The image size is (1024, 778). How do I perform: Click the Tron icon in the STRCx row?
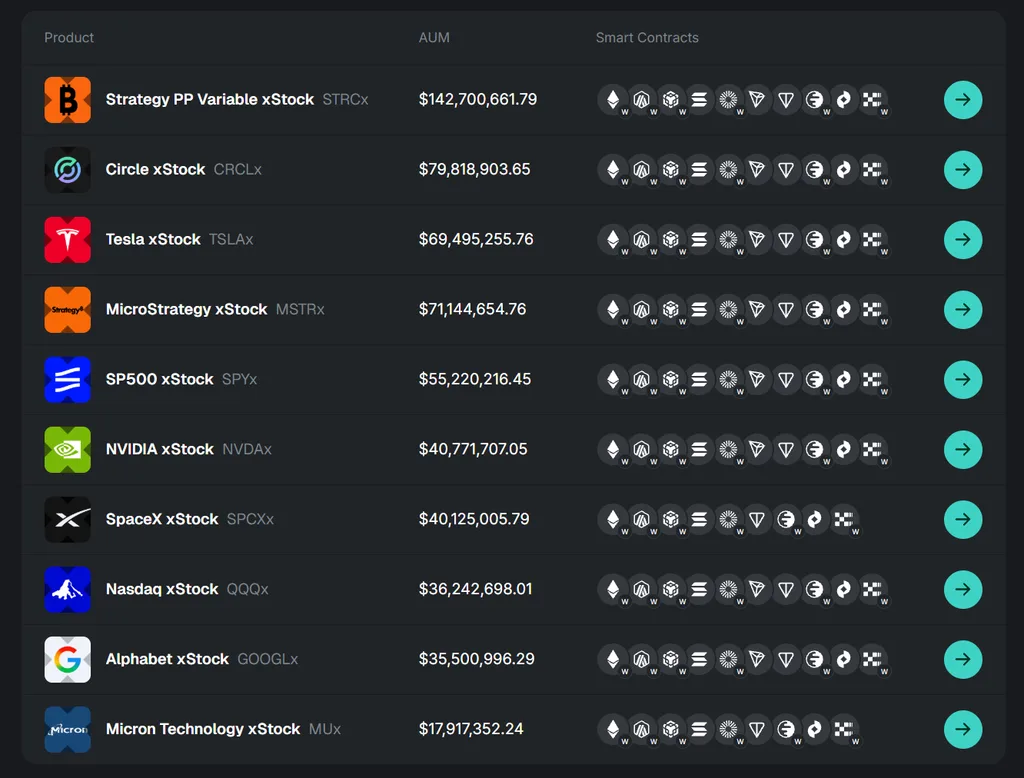tap(756, 100)
